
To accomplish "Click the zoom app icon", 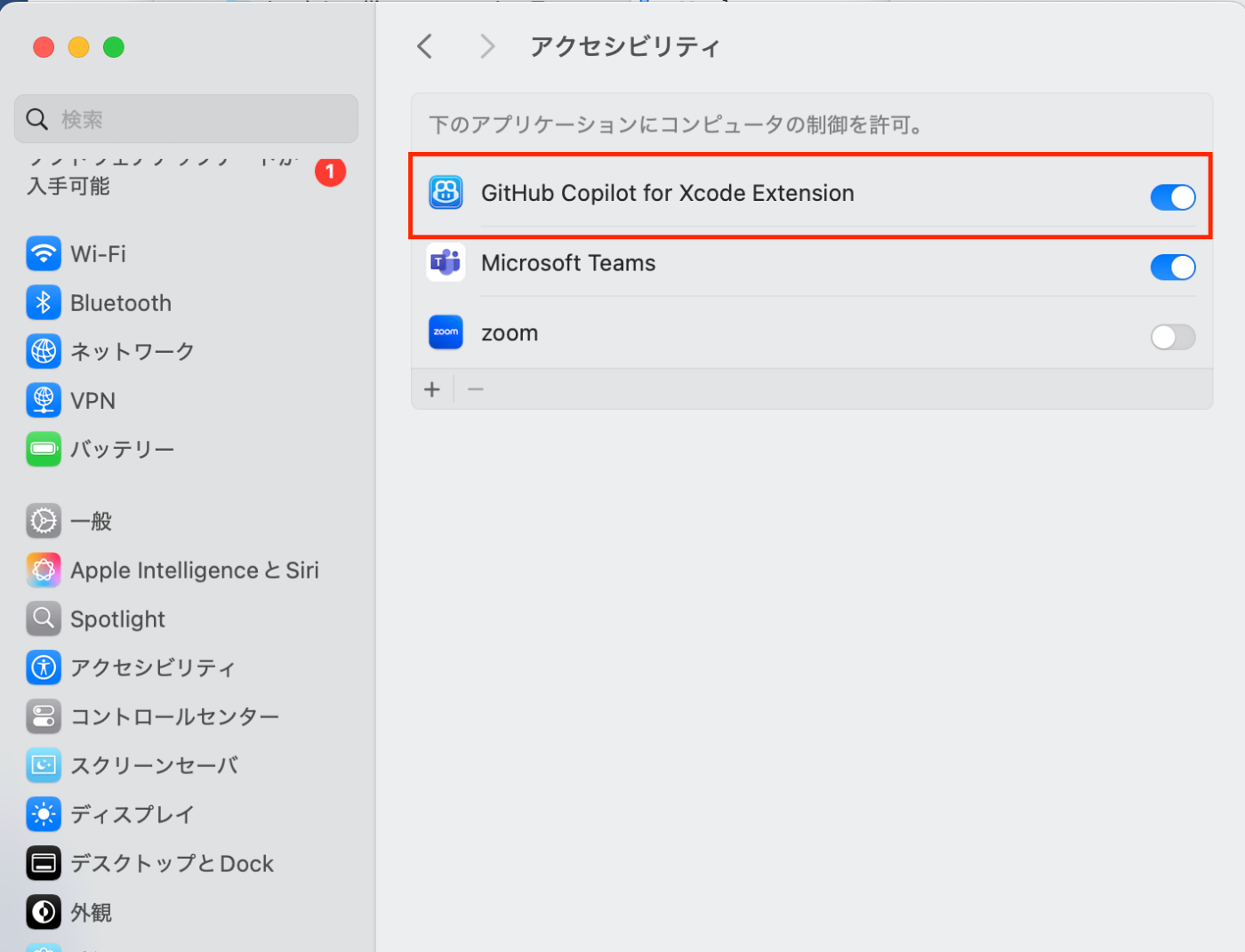I will [446, 332].
